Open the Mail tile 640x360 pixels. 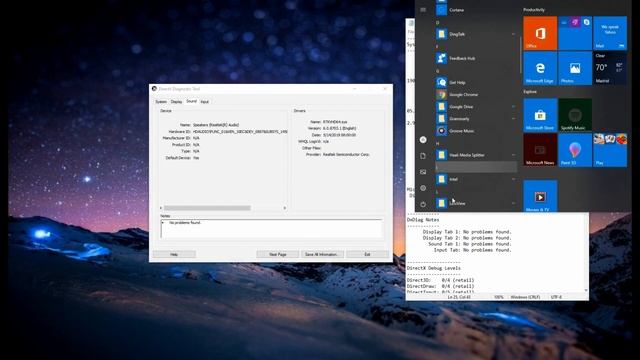[x=610, y=33]
